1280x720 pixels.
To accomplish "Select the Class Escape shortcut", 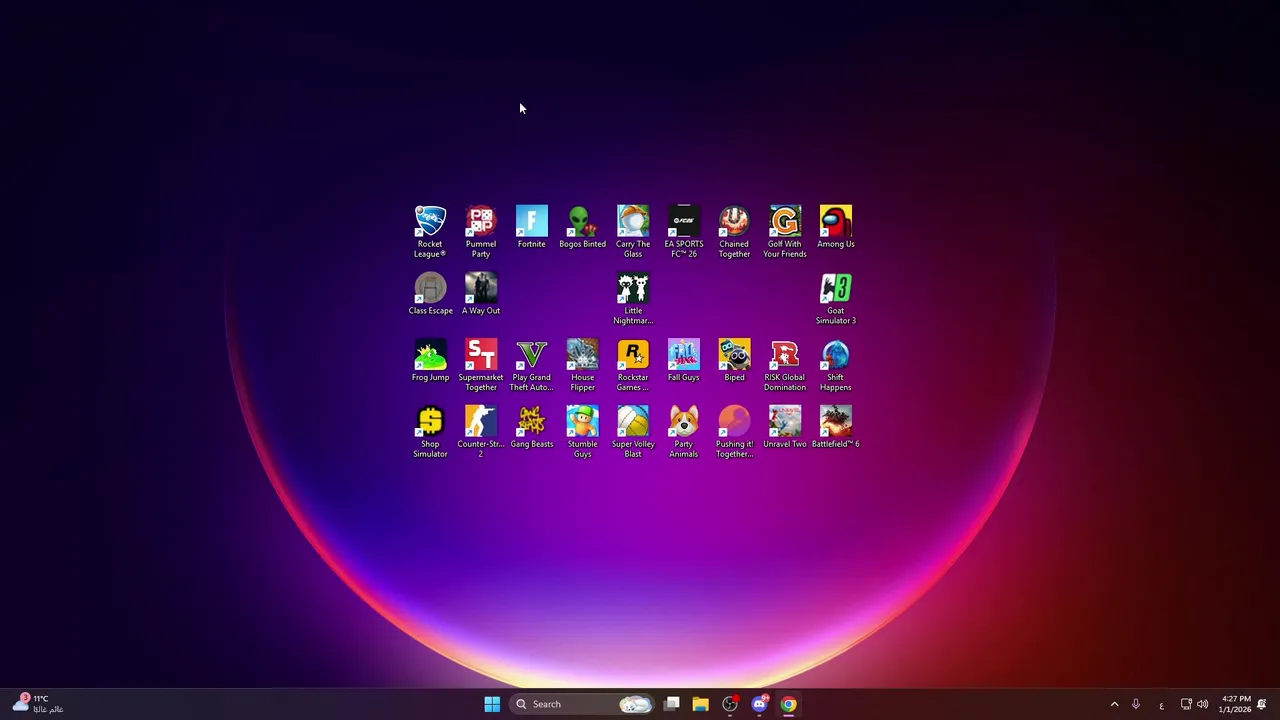I will tap(430, 294).
